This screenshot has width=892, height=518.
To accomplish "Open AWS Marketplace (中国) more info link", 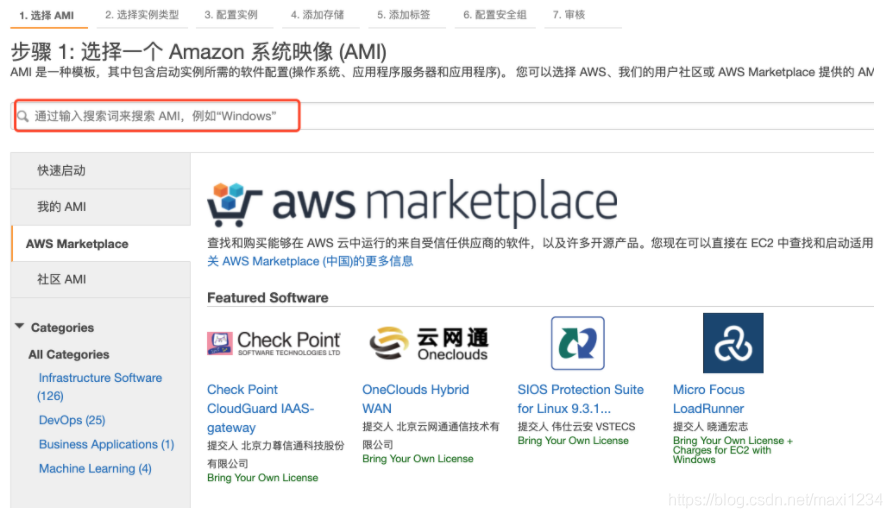I will tap(310, 262).
